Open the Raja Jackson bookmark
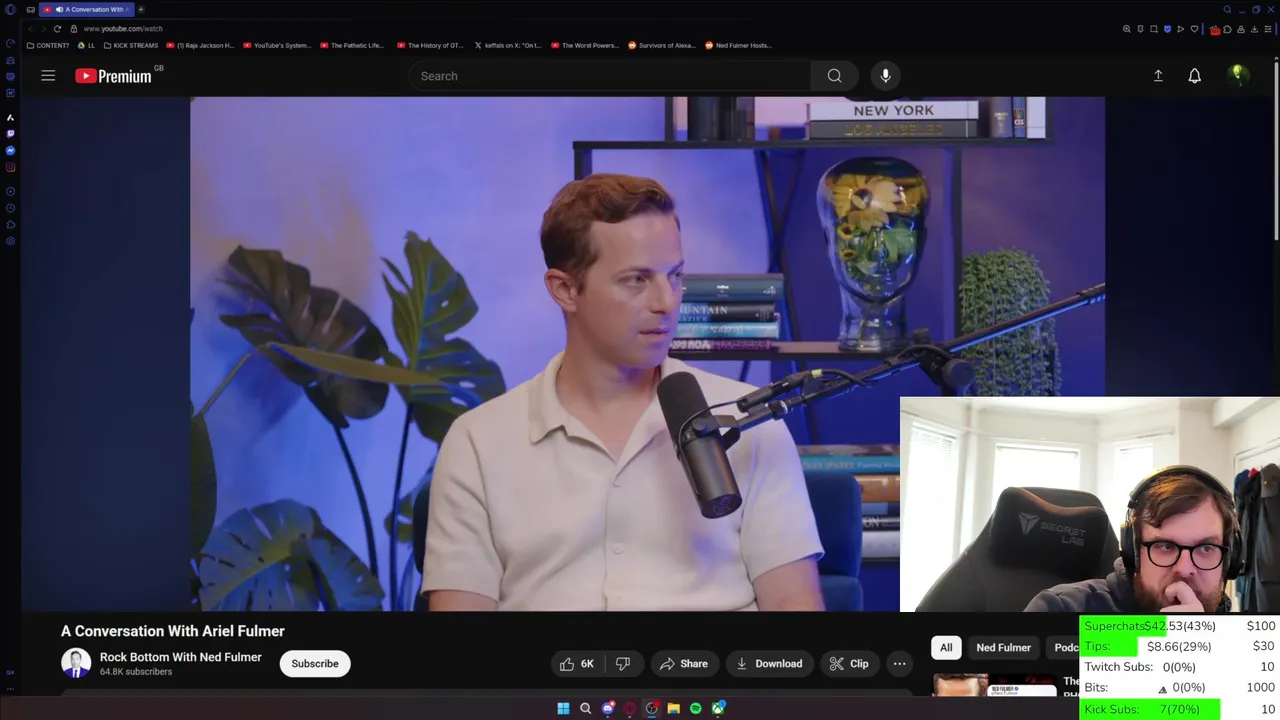This screenshot has height=720, width=1280. coord(200,45)
